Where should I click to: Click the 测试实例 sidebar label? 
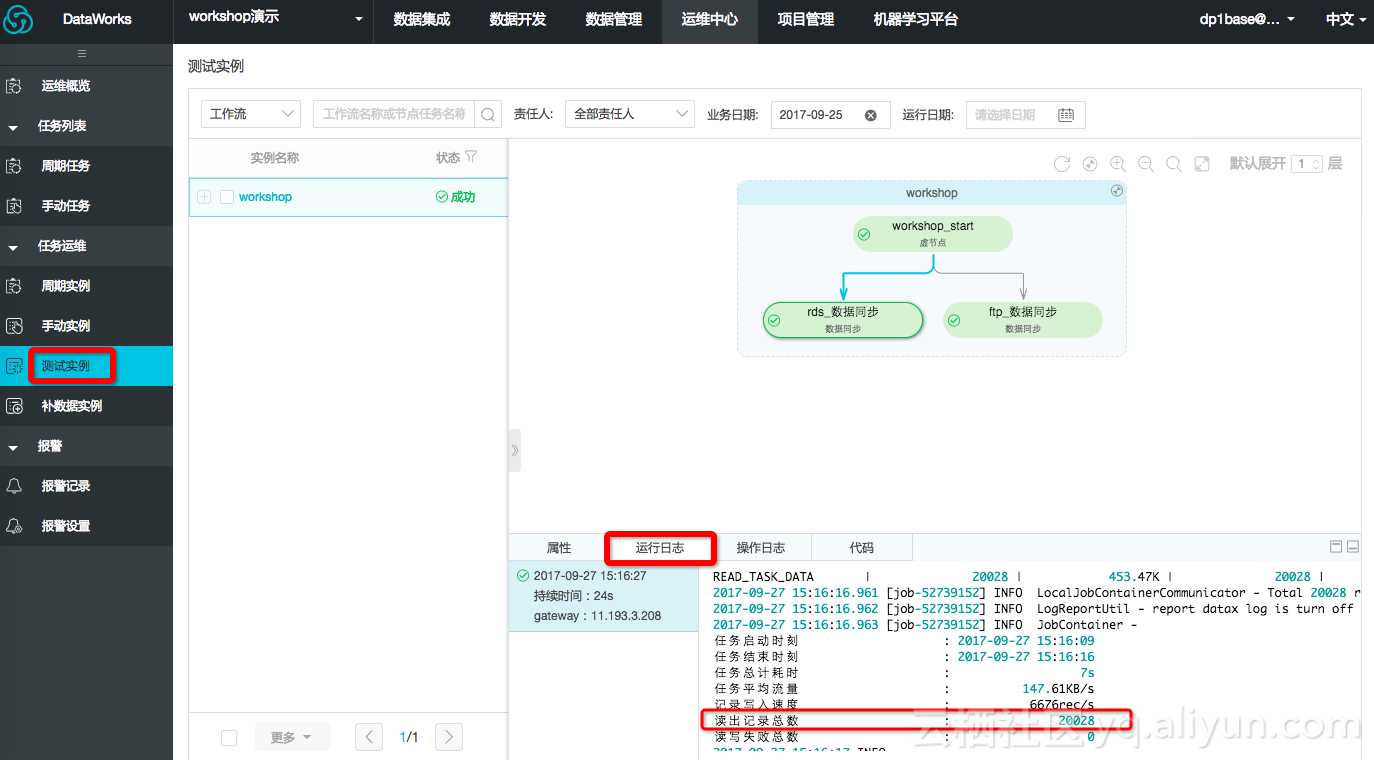pos(66,366)
